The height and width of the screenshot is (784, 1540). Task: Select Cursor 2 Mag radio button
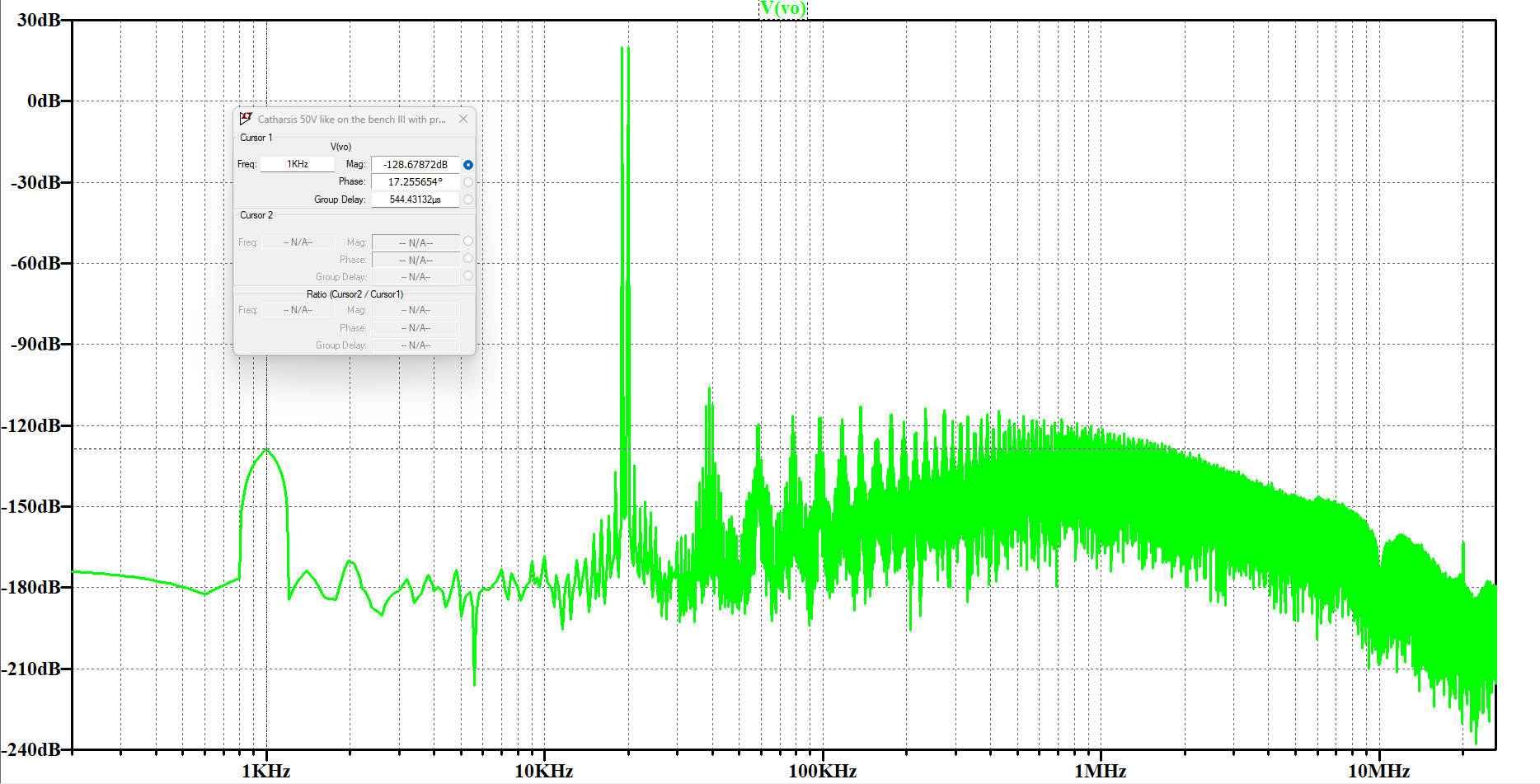tap(468, 241)
